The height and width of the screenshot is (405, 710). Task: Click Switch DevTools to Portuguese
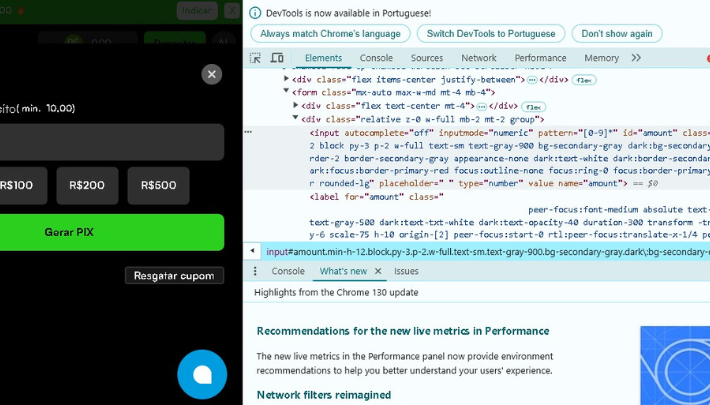490,33
